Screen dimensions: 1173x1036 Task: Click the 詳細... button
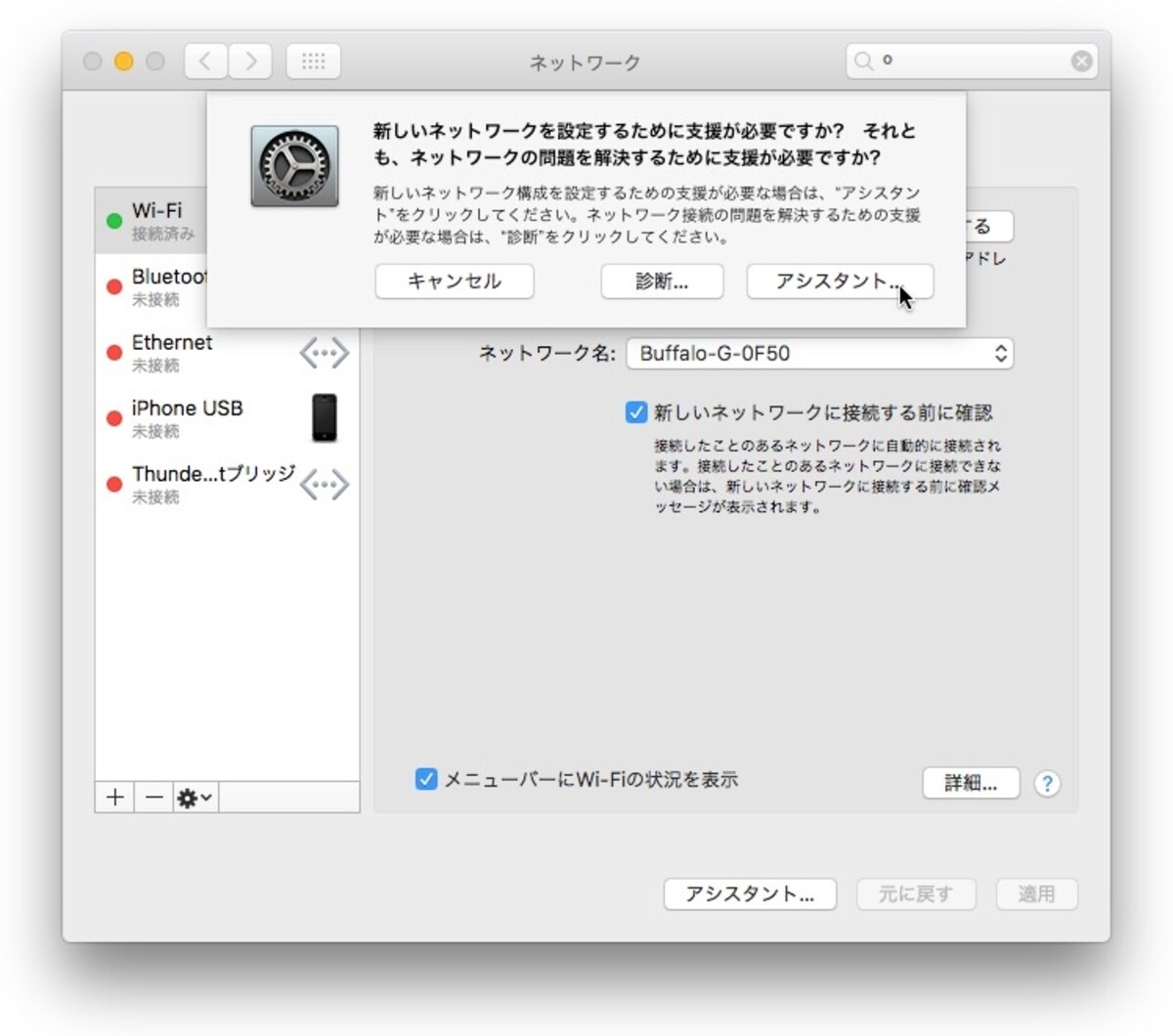971,783
